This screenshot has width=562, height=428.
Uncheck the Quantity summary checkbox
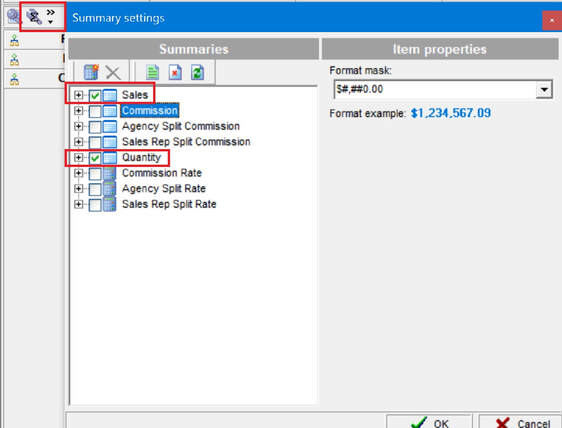pyautogui.click(x=95, y=158)
